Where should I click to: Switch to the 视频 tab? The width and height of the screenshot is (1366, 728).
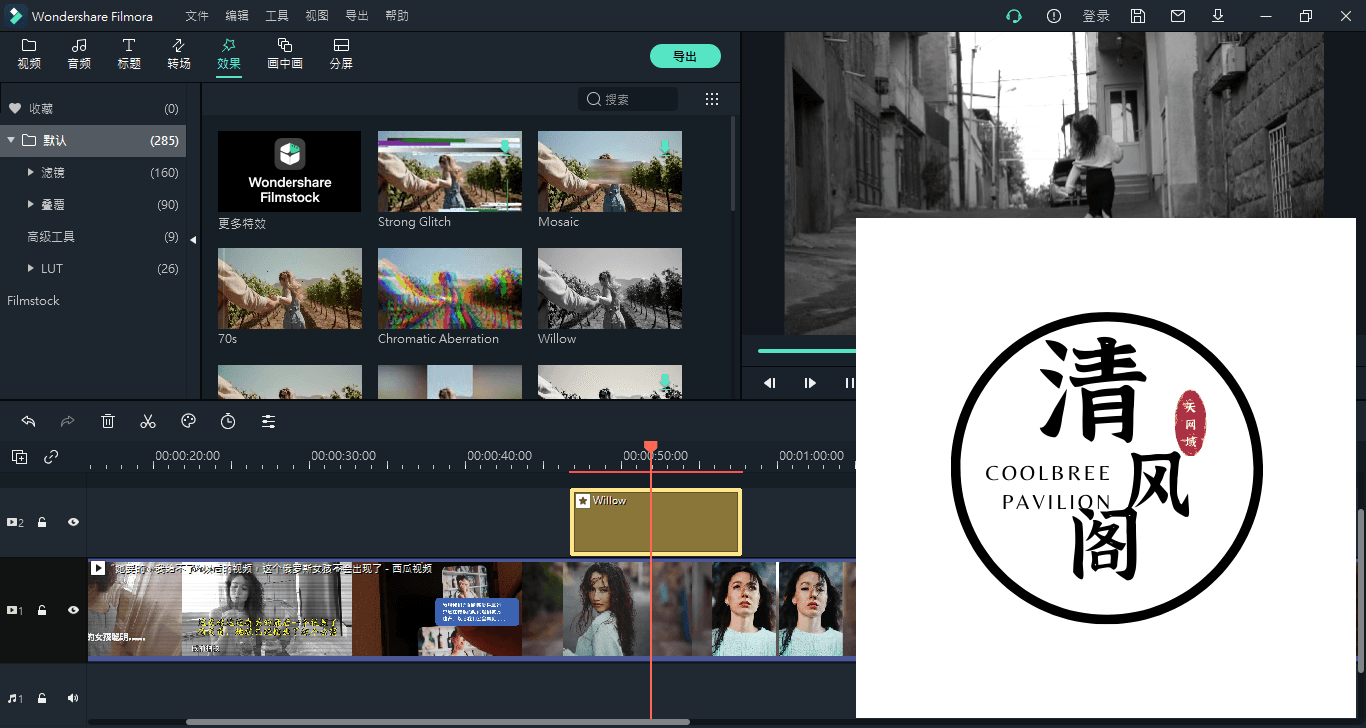tap(29, 54)
